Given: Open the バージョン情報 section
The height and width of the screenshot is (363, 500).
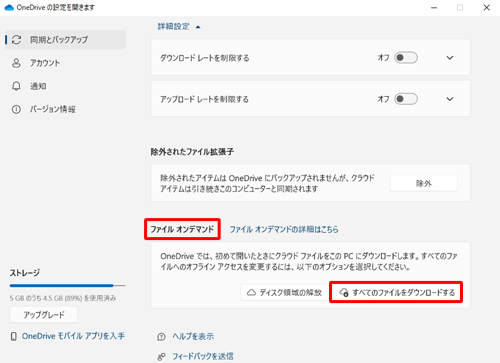Looking at the screenshot, I should (x=53, y=109).
